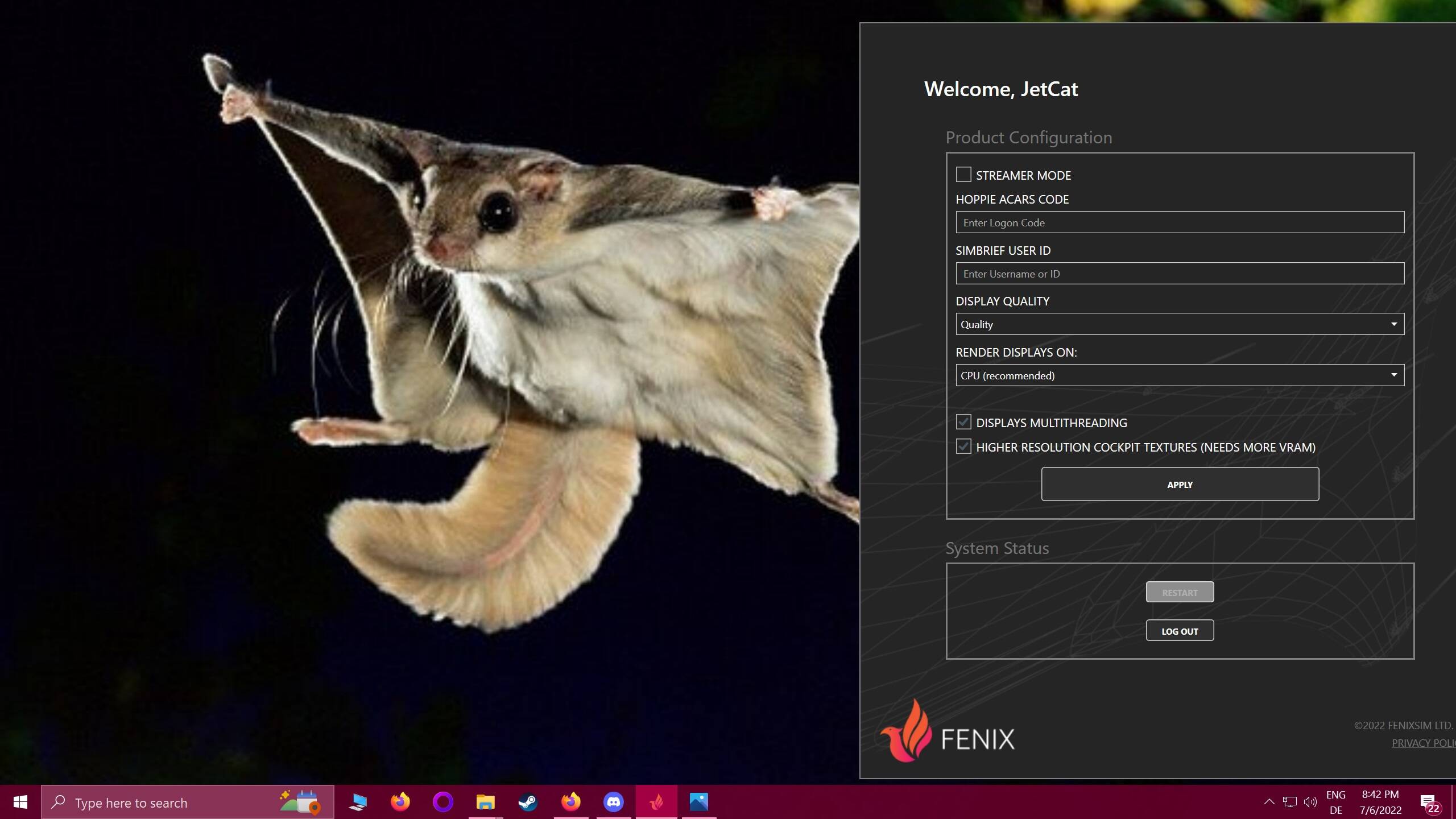Open the Privacy Policy link
The image size is (1456, 819).
click(1422, 743)
